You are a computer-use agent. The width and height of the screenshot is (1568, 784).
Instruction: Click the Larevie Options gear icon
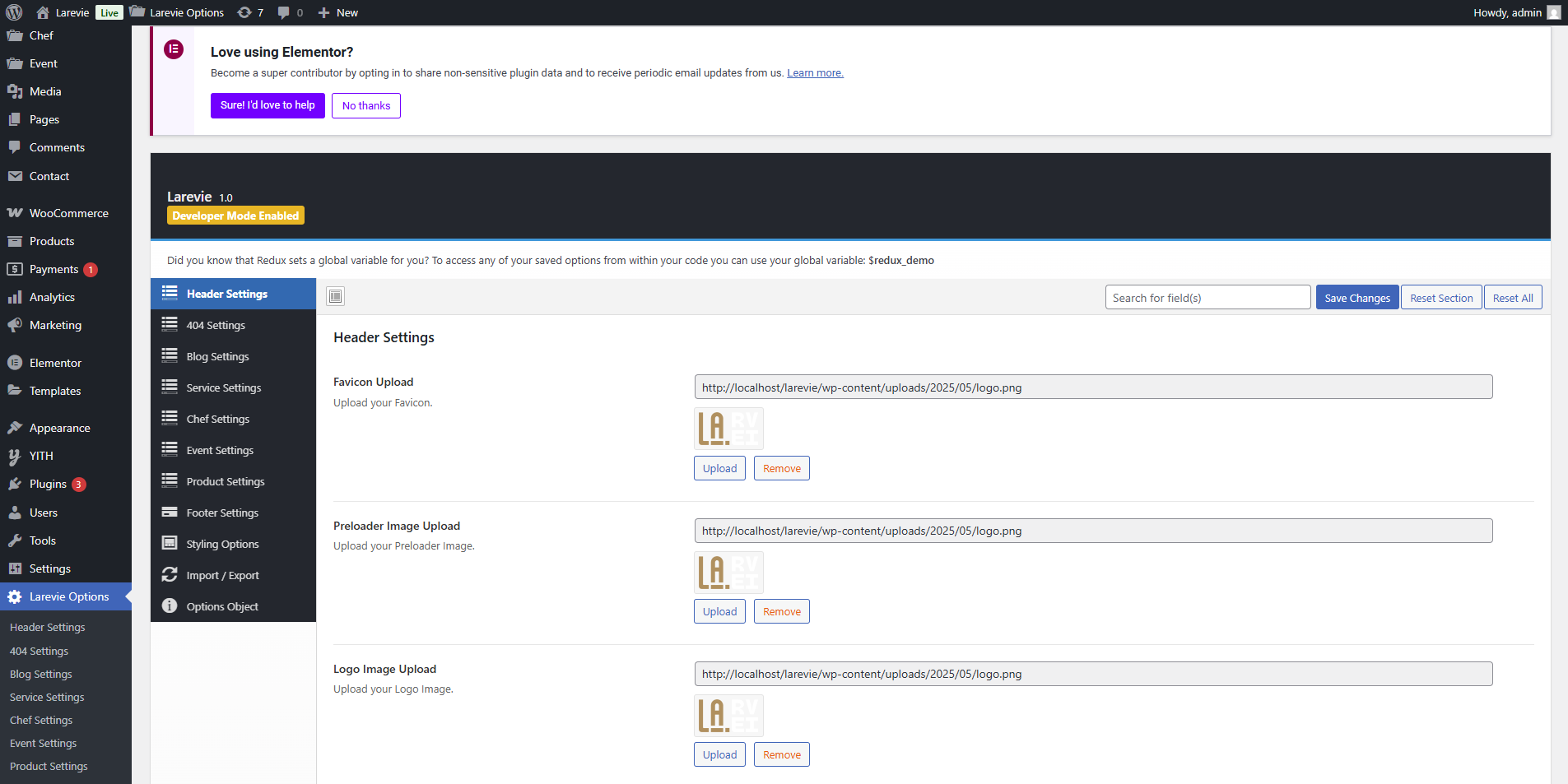tap(15, 596)
